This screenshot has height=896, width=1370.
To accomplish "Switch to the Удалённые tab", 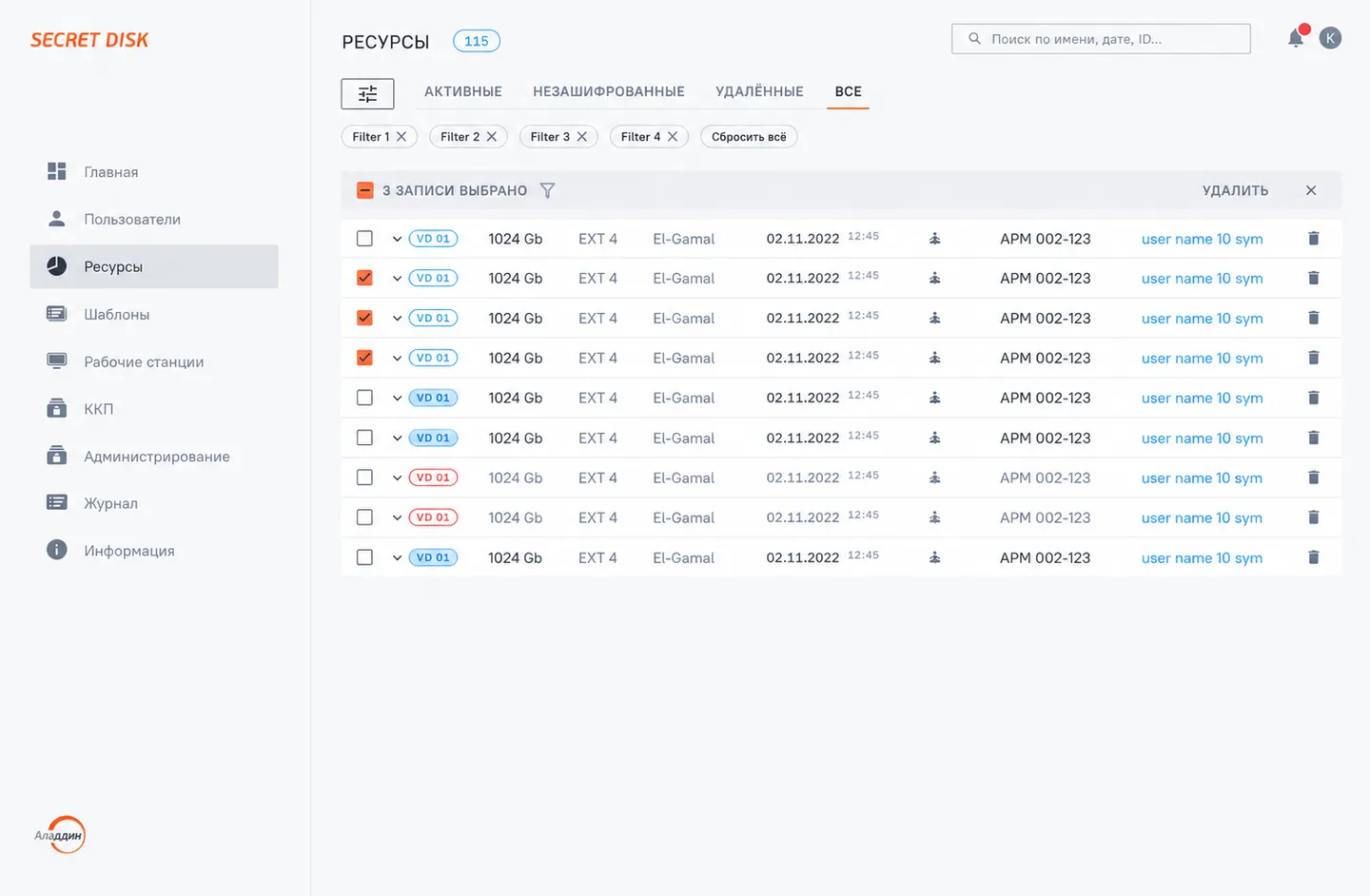I will 759,91.
